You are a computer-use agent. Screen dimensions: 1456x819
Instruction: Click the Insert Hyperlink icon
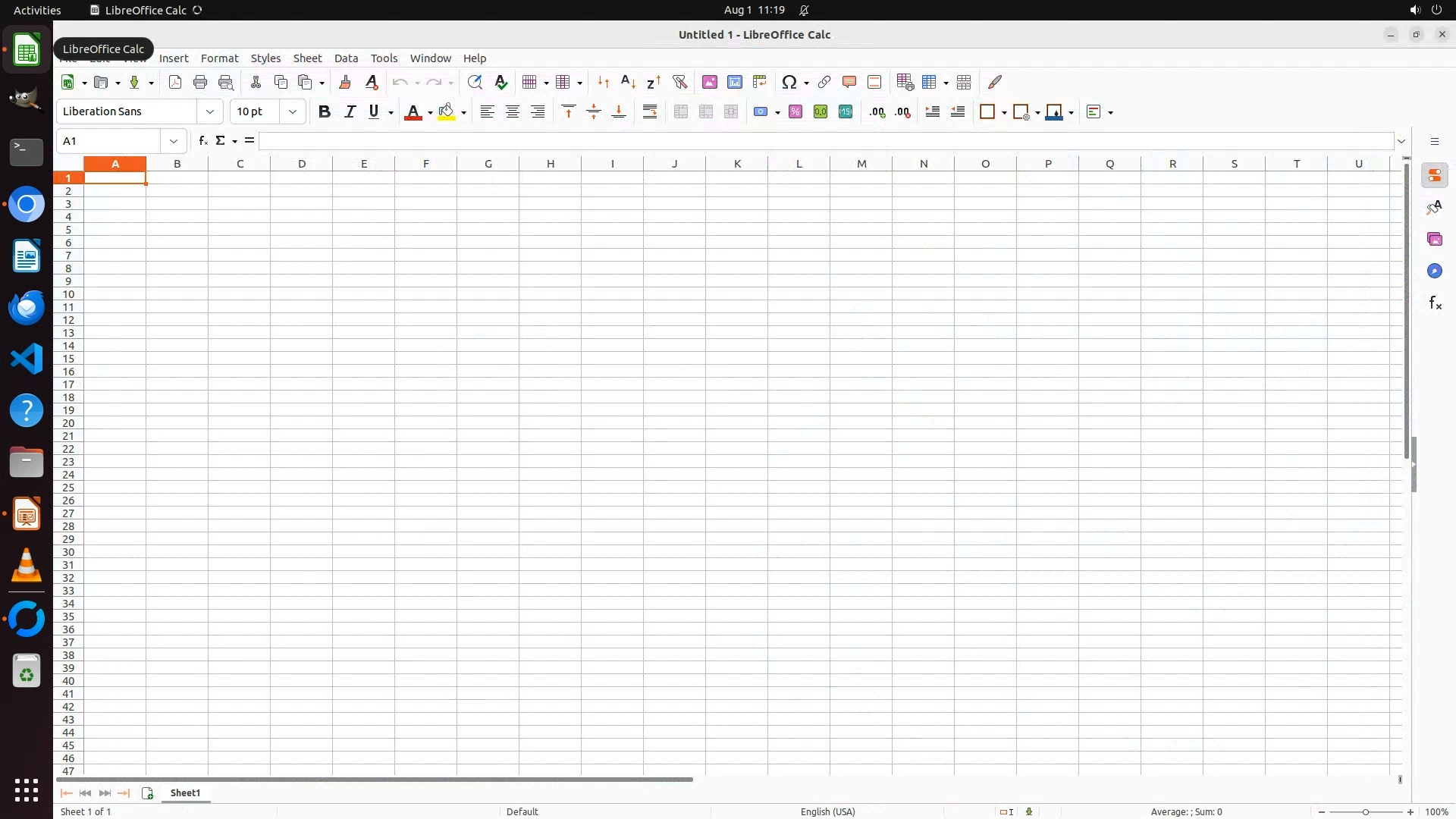(824, 82)
